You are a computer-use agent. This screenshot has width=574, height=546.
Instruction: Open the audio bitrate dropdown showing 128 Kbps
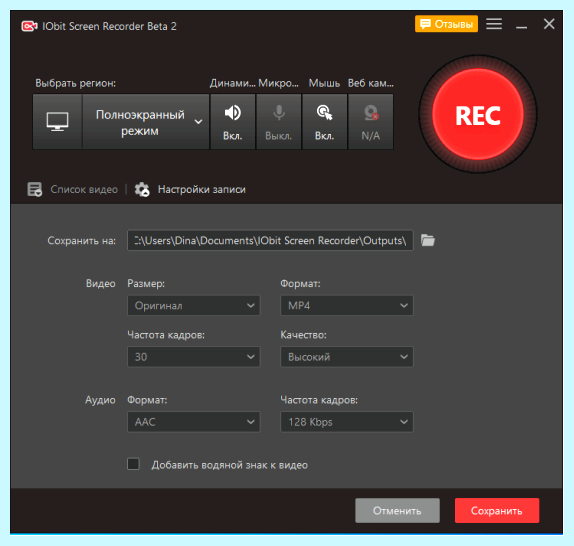click(x=347, y=422)
